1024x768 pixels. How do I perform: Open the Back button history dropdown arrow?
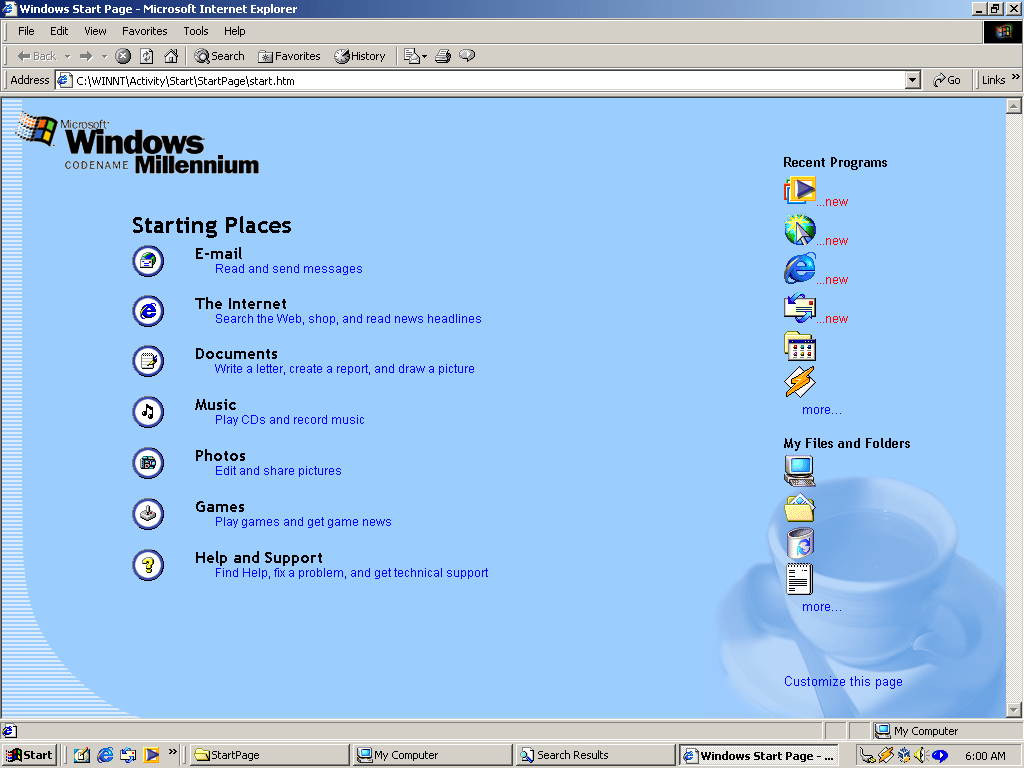point(67,56)
